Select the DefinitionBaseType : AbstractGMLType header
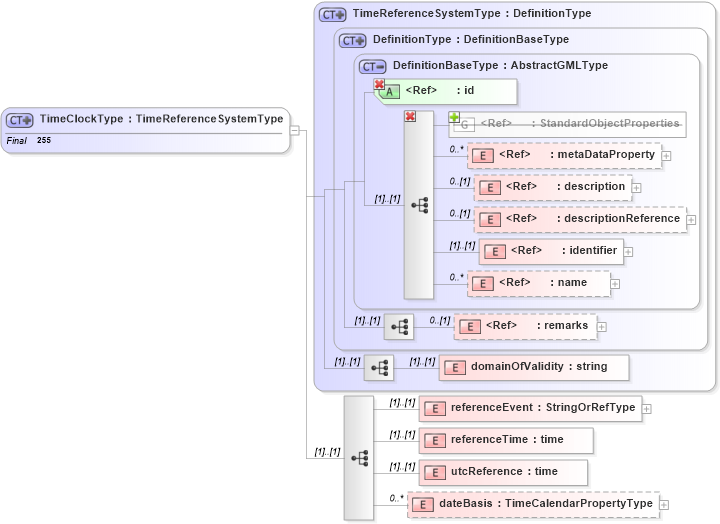 [500, 66]
